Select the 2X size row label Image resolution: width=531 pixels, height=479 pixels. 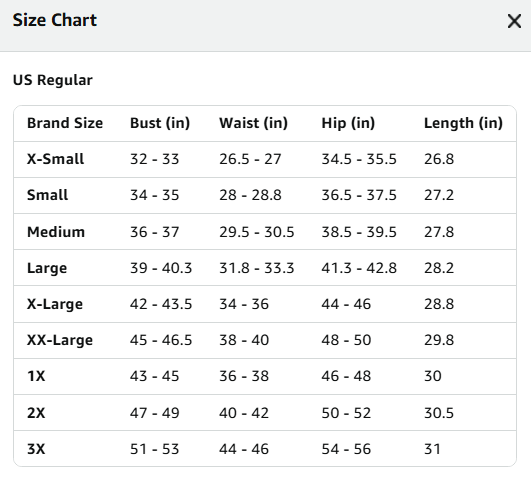36,413
